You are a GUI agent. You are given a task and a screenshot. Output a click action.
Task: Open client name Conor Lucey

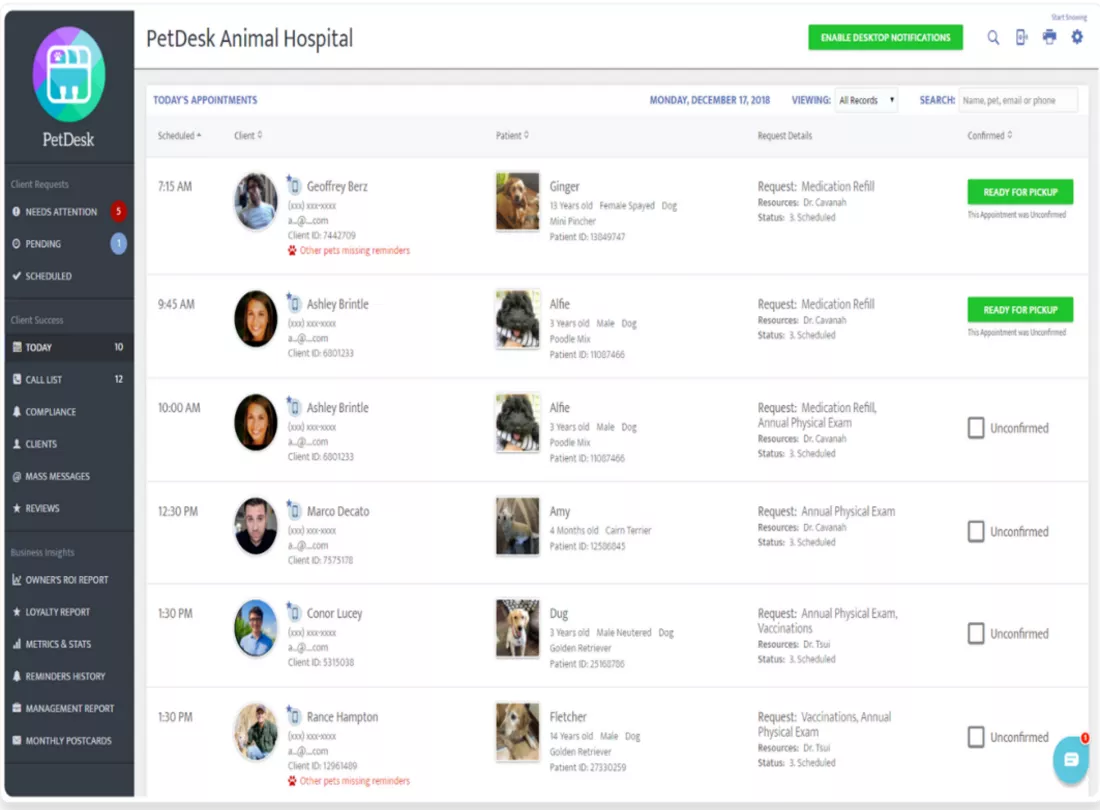coord(334,613)
